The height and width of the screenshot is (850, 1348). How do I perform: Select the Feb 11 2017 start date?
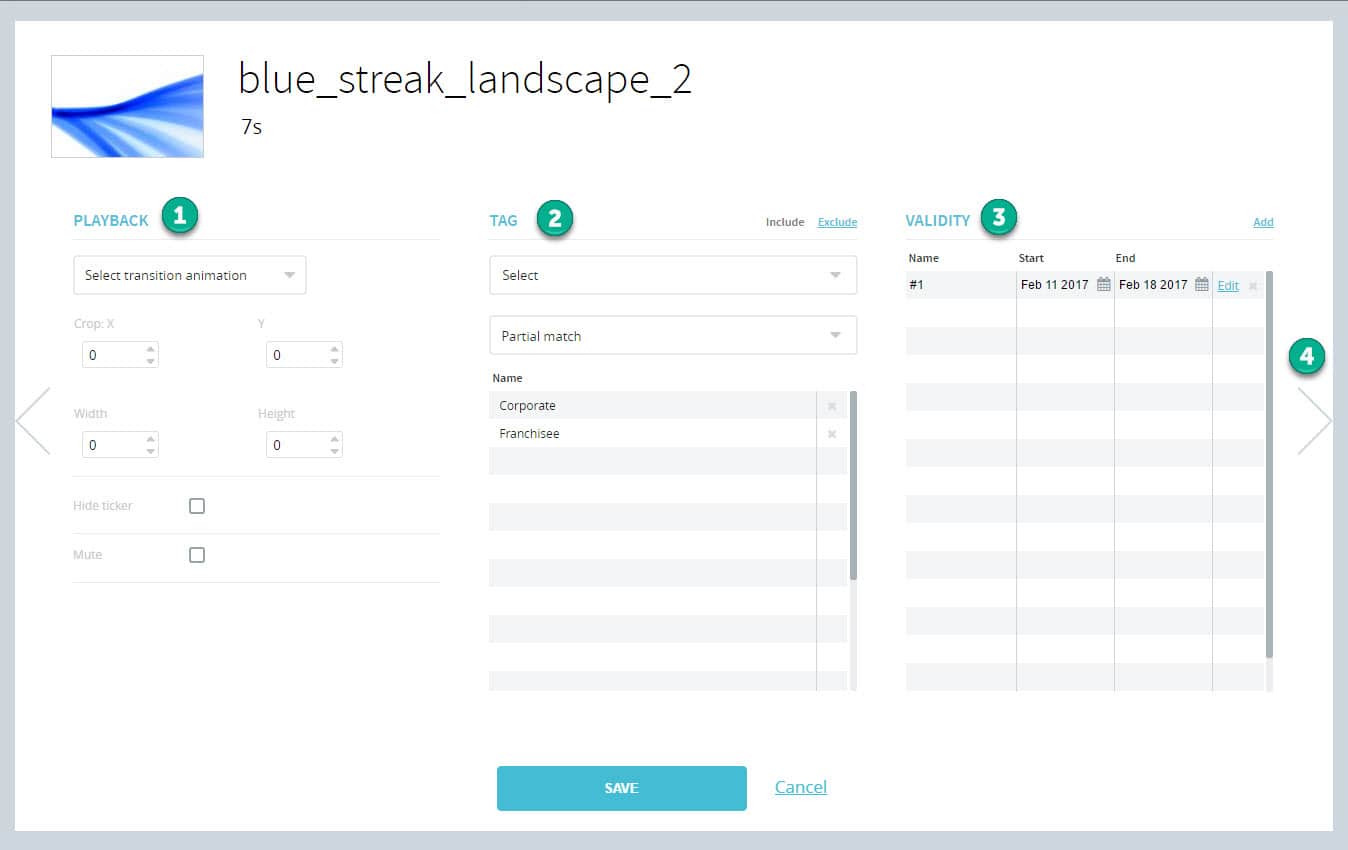point(1055,285)
